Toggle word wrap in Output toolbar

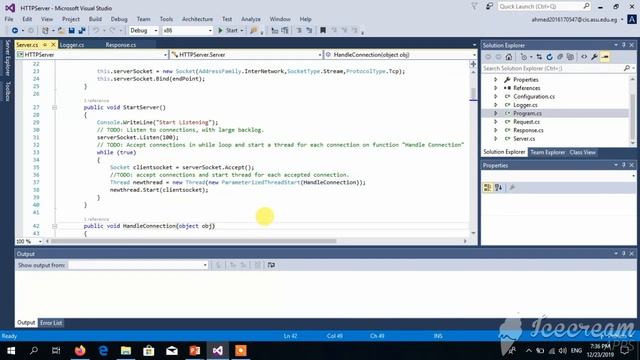pos(271,265)
